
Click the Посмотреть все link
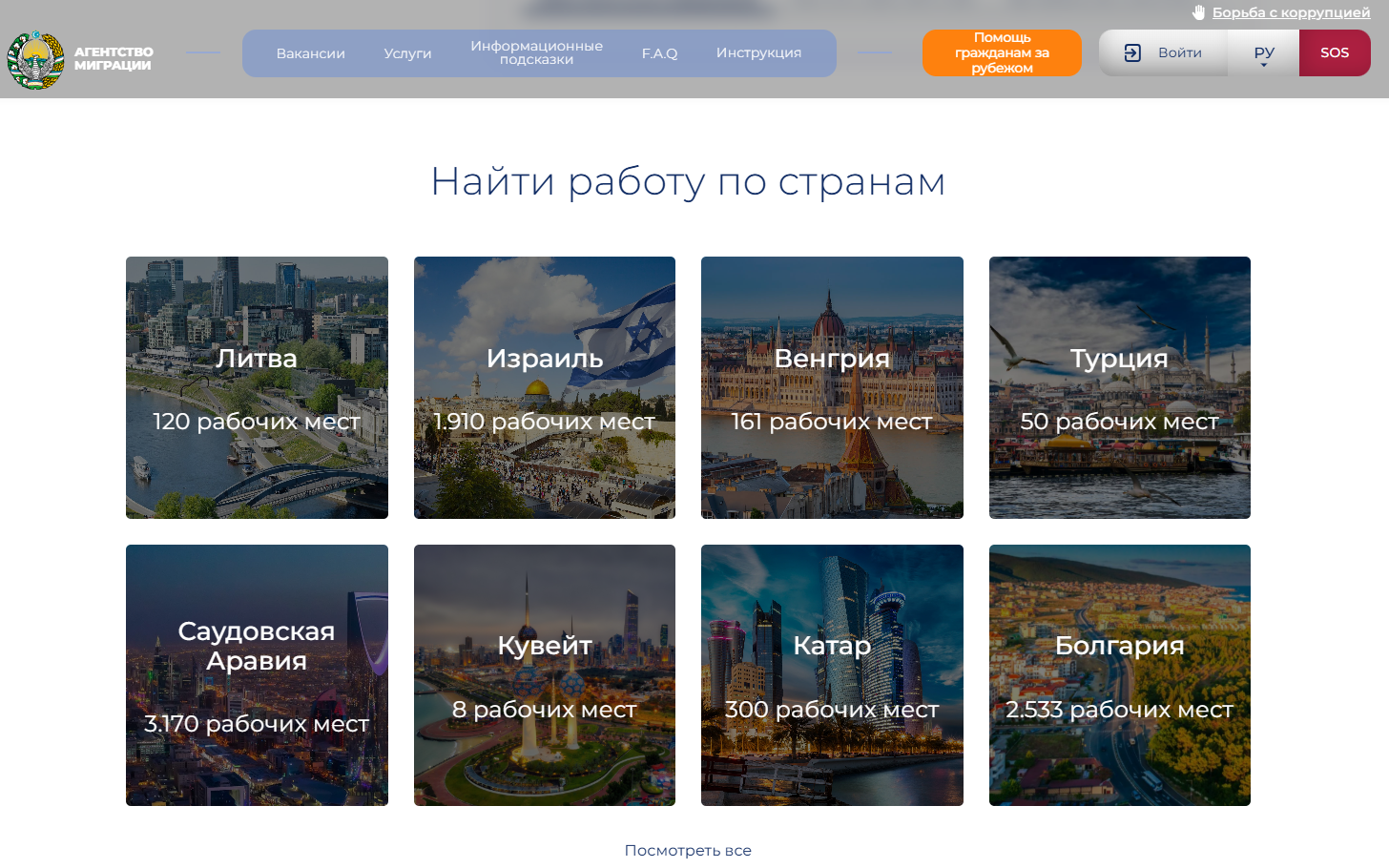[x=688, y=850]
